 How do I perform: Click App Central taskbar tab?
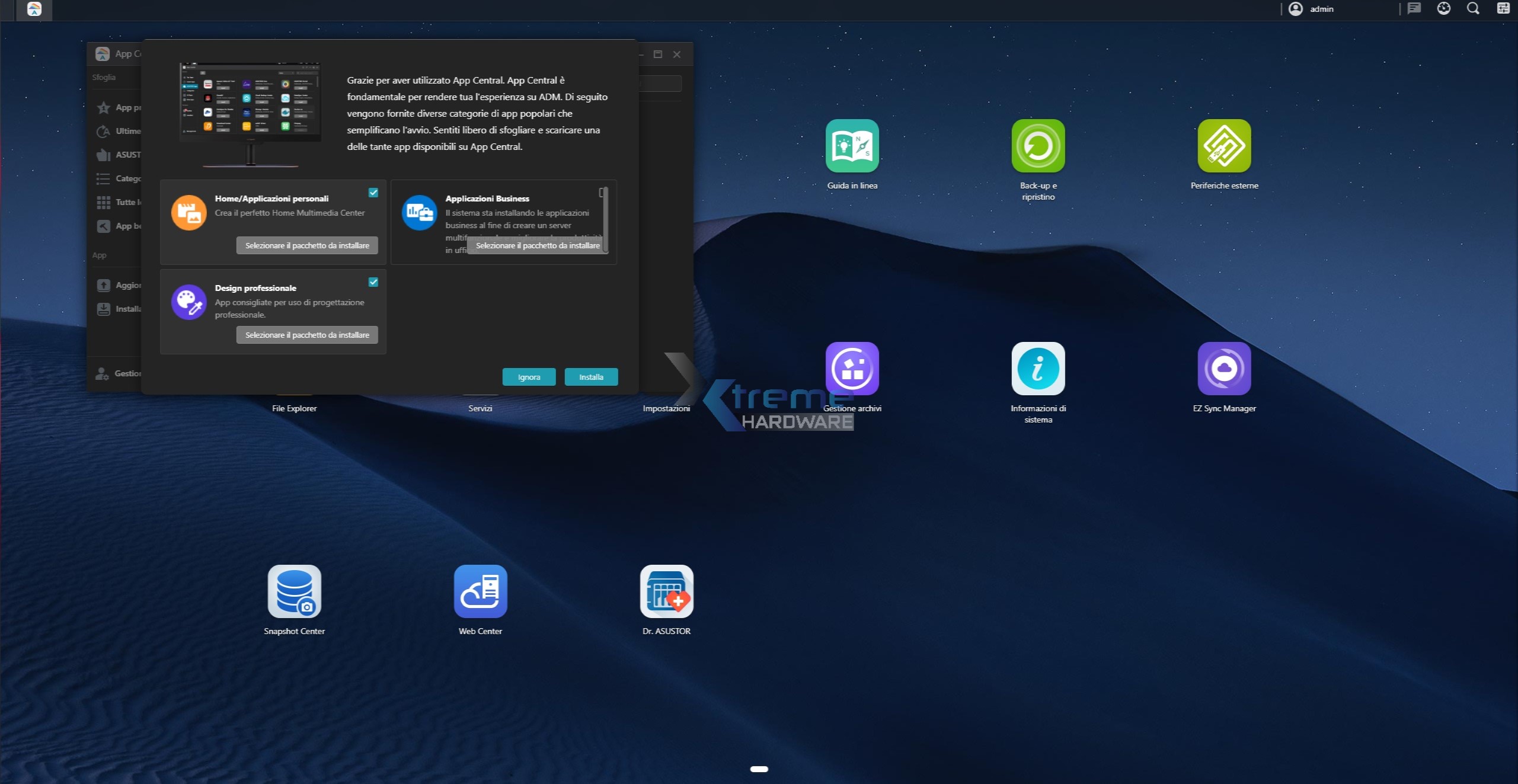click(34, 9)
